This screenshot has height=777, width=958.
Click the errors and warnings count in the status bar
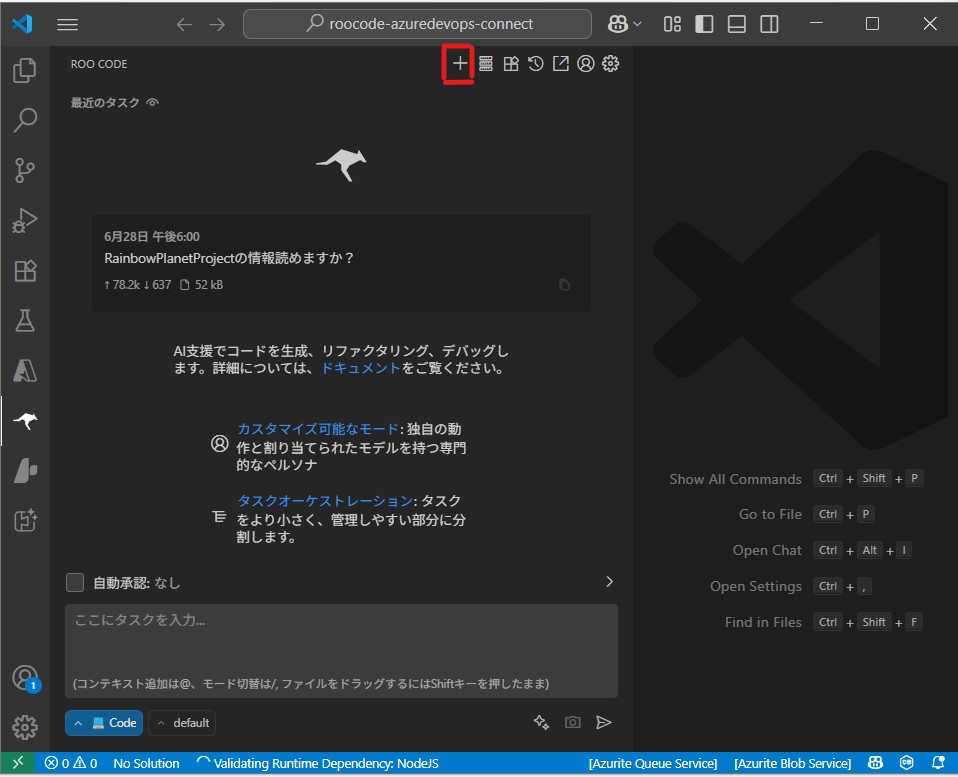coord(71,764)
